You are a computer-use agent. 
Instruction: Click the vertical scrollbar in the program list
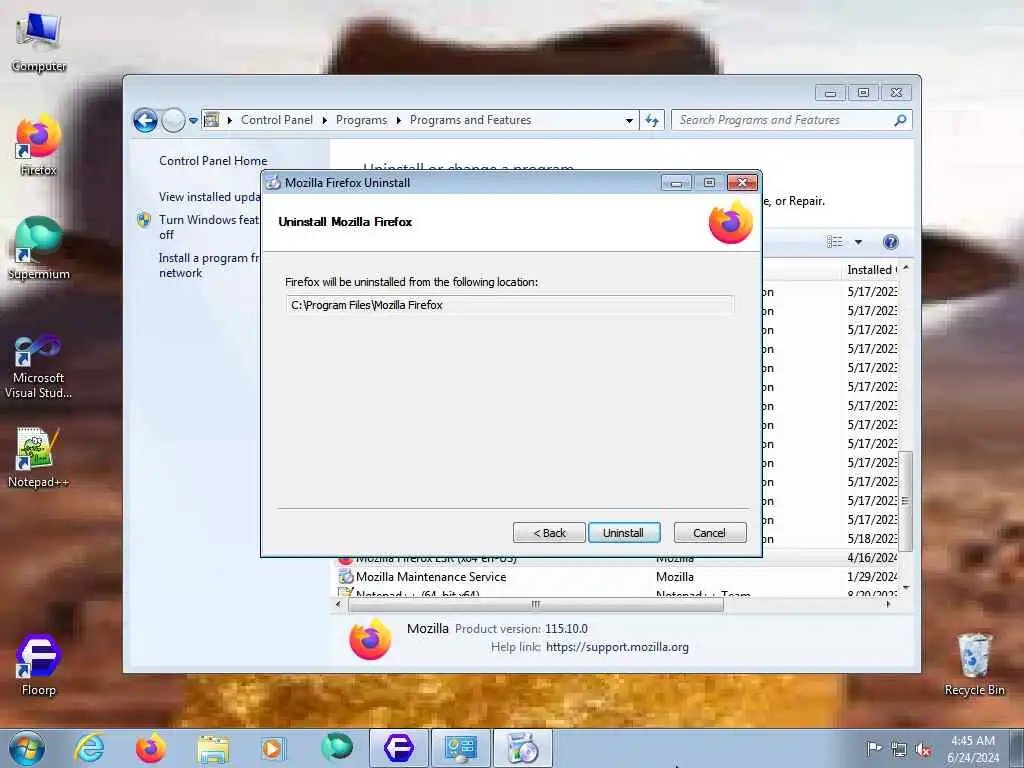click(x=905, y=500)
